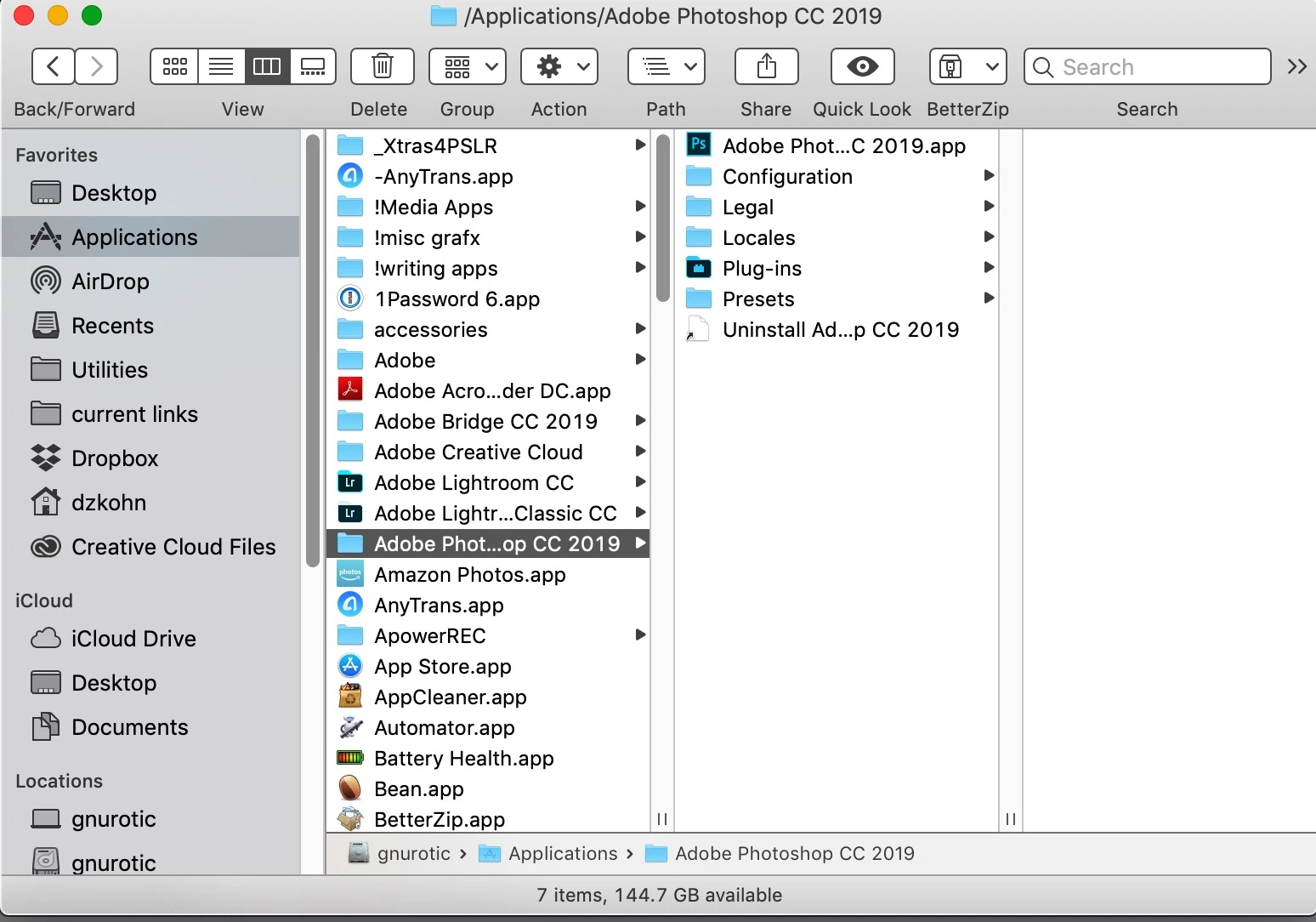
Task: Open iCloud Drive in sidebar
Action: (151, 639)
